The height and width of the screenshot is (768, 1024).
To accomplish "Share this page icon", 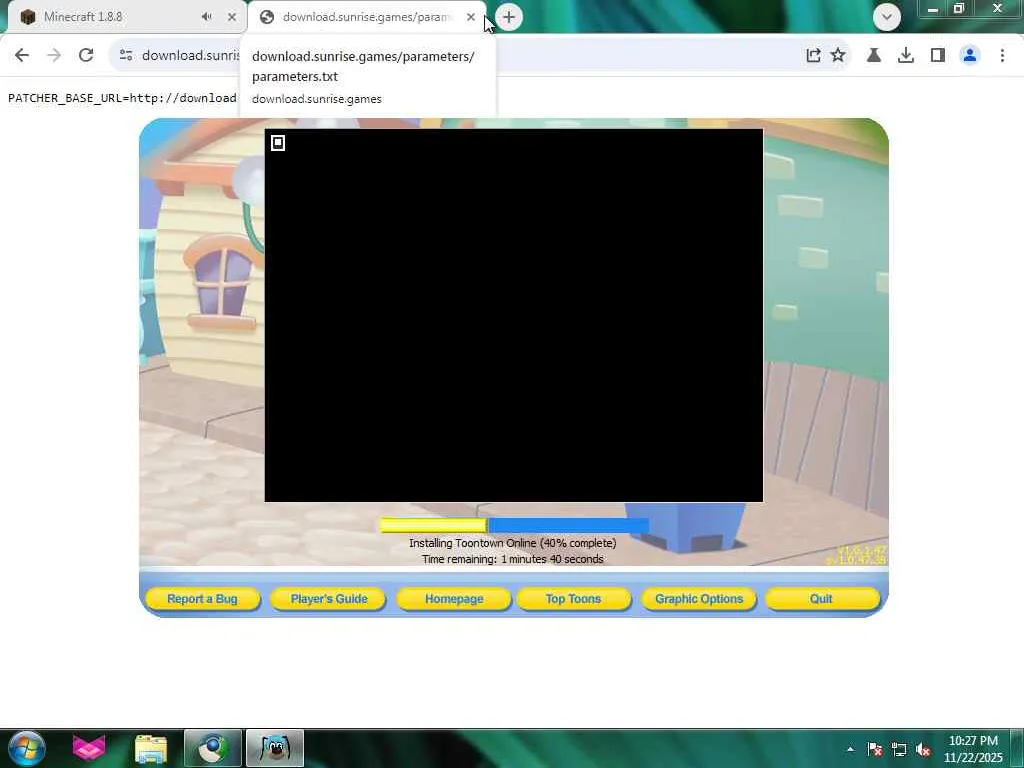I will (813, 56).
